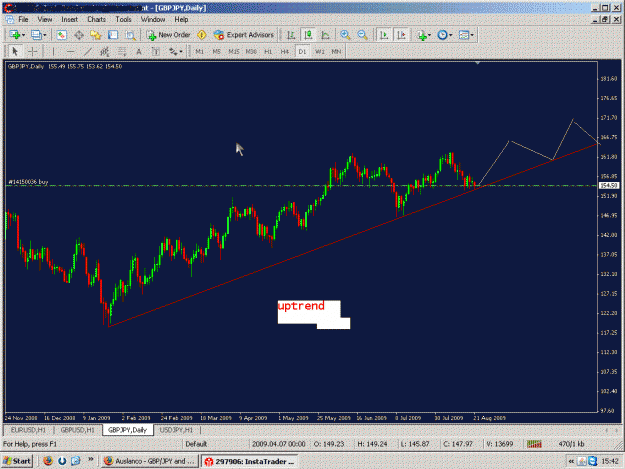Toggle Auto Scroll chart button

[384, 35]
